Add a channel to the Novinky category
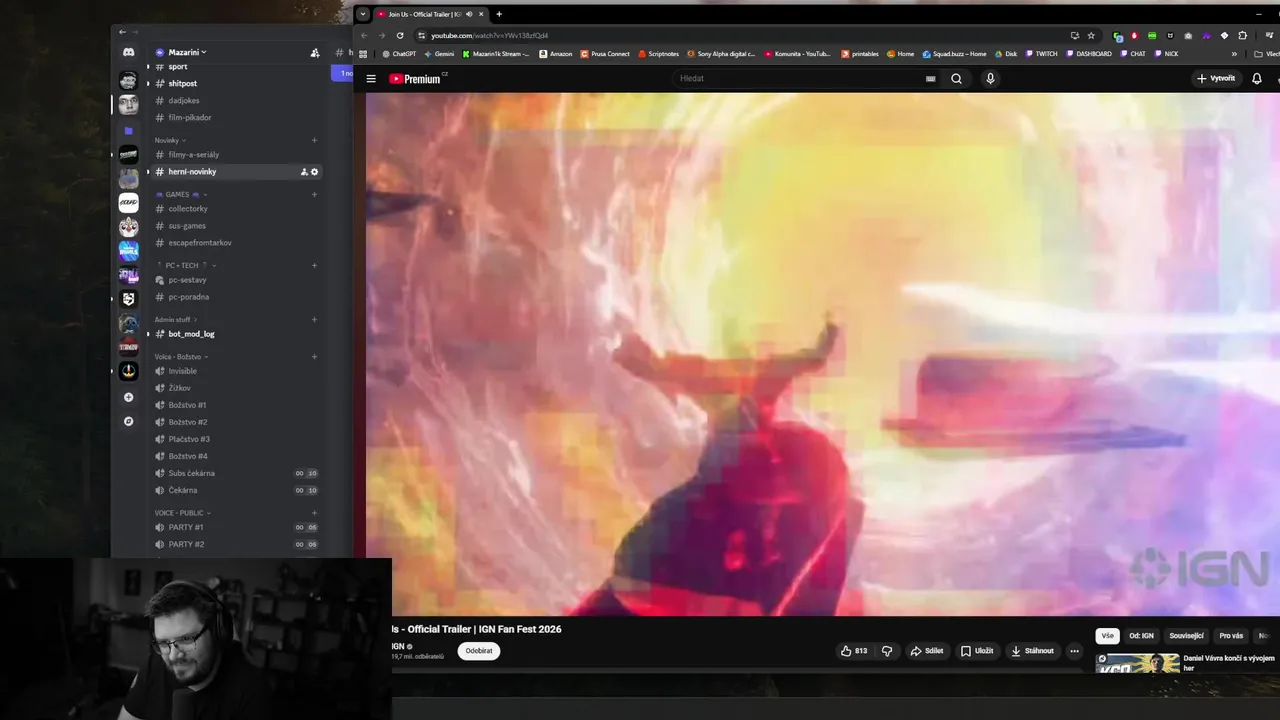 (x=314, y=140)
